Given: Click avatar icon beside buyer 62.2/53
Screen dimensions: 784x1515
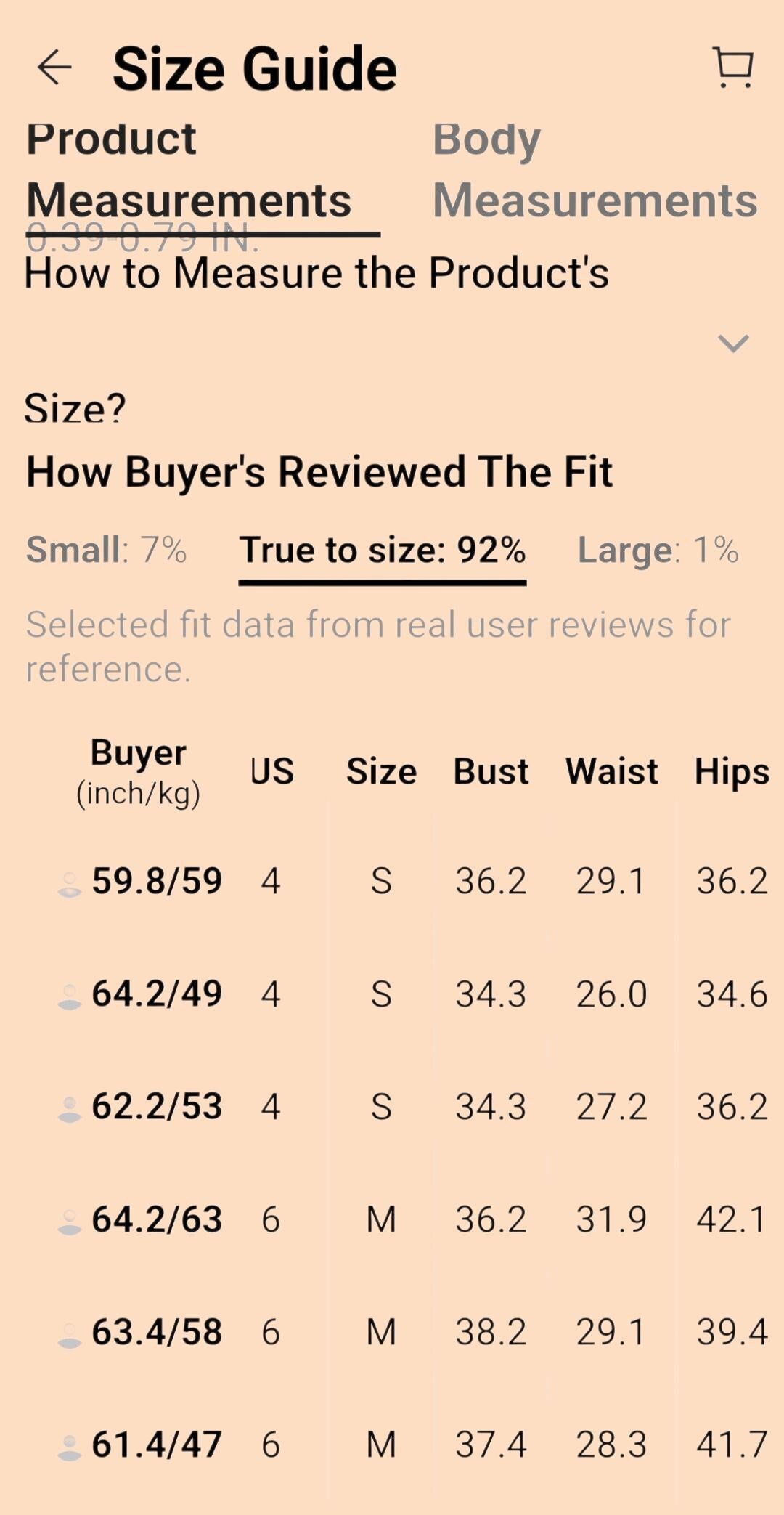Looking at the screenshot, I should click(70, 1109).
